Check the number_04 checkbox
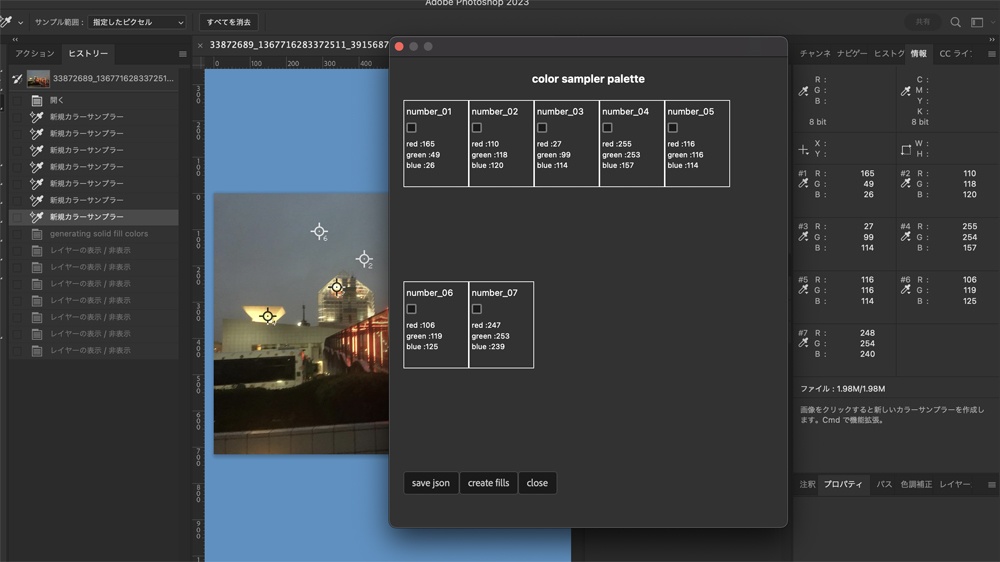The width and height of the screenshot is (1000, 562). pyautogui.click(x=607, y=128)
